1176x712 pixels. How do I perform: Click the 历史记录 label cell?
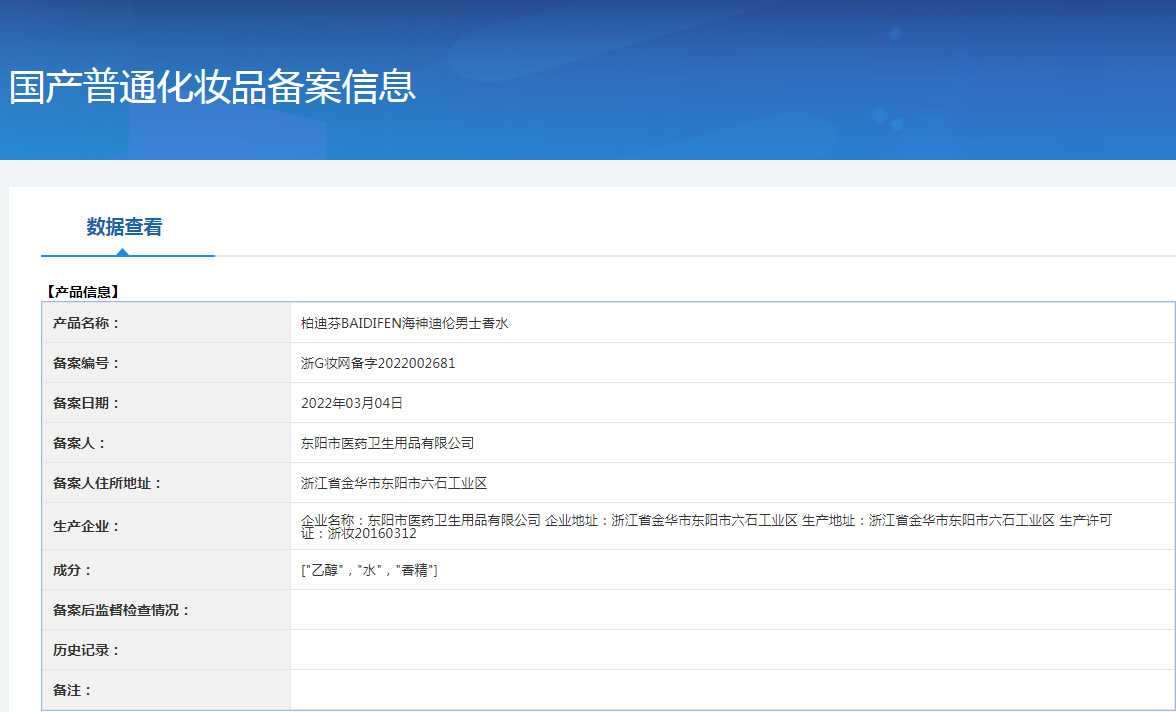click(x=166, y=650)
